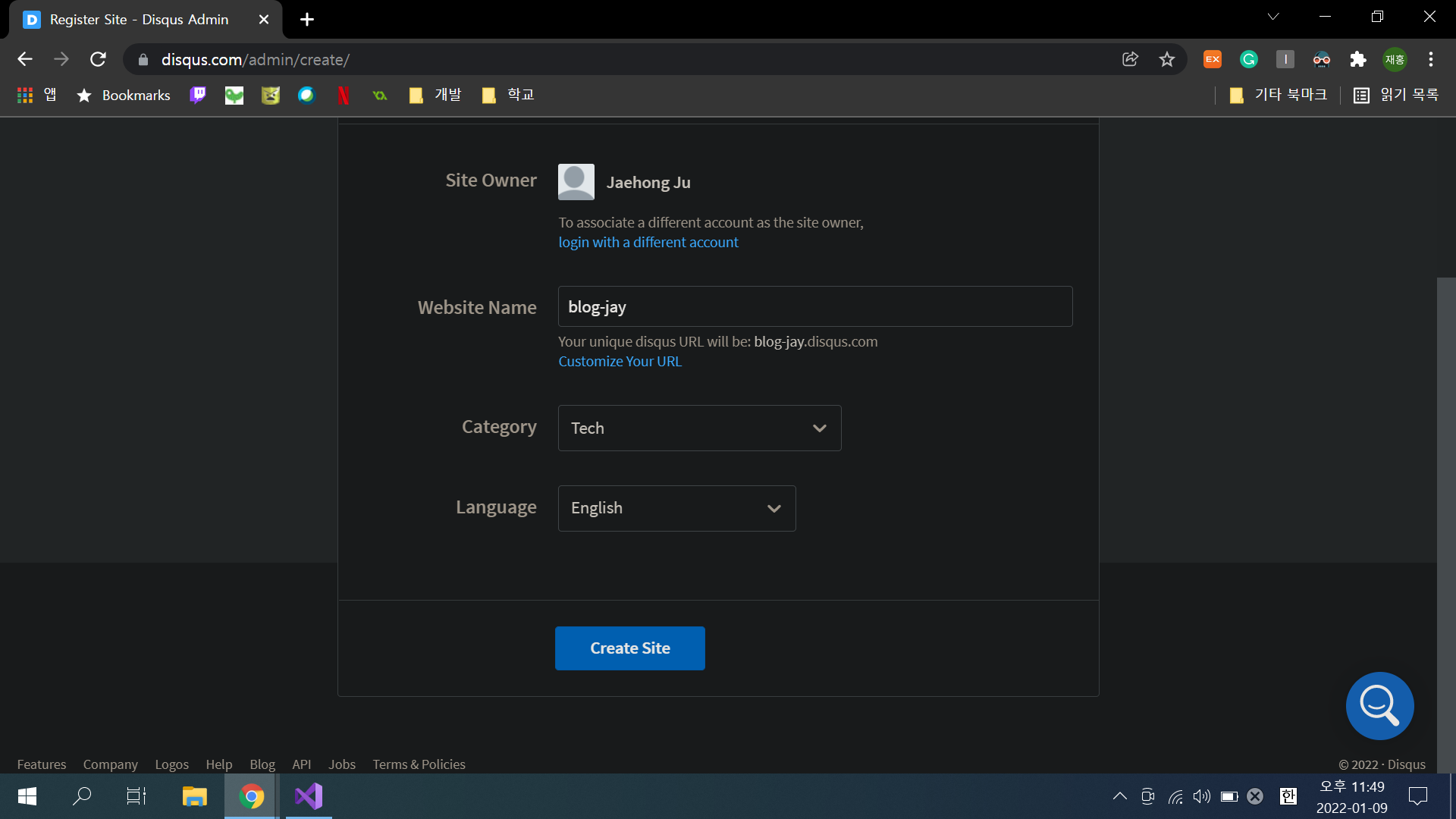Click the share page icon in address bar
This screenshot has width=1456, height=819.
[1130, 59]
